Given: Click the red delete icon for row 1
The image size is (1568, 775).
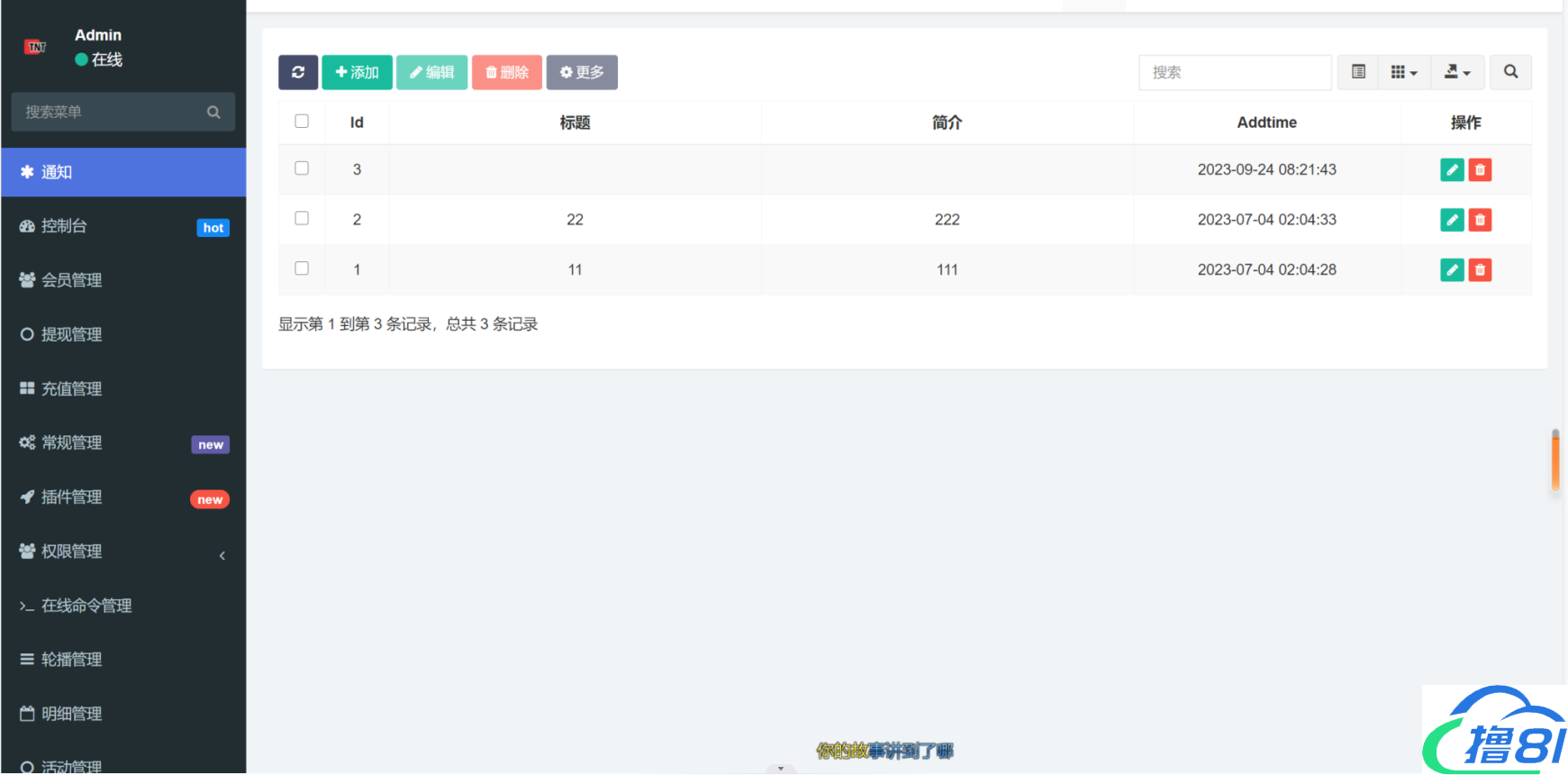Looking at the screenshot, I should (1480, 269).
